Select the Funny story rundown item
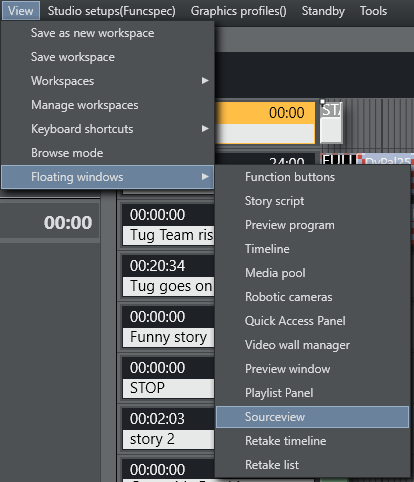The image size is (414, 482). [x=168, y=337]
